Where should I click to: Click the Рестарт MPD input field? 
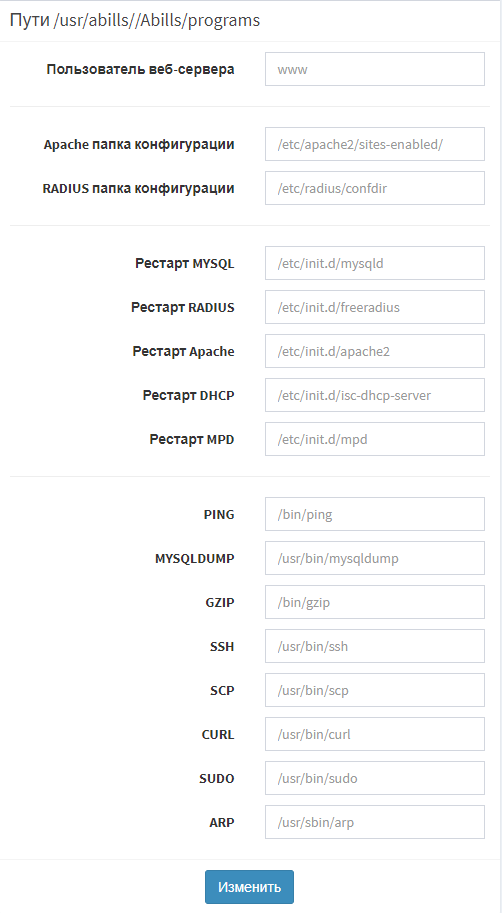tap(374, 439)
